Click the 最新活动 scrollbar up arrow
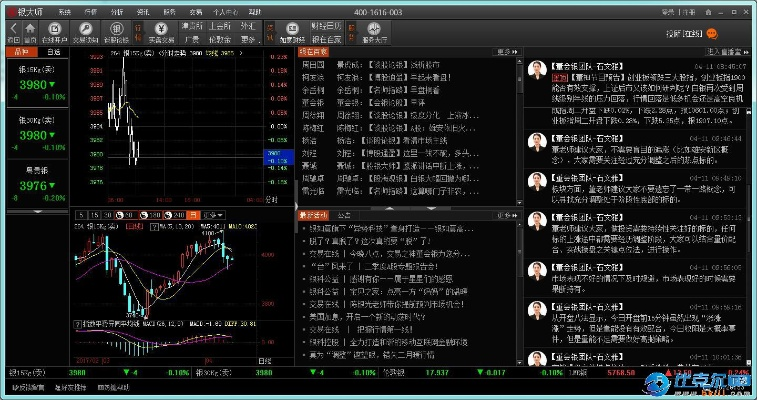This screenshot has width=757, height=400. coord(519,224)
